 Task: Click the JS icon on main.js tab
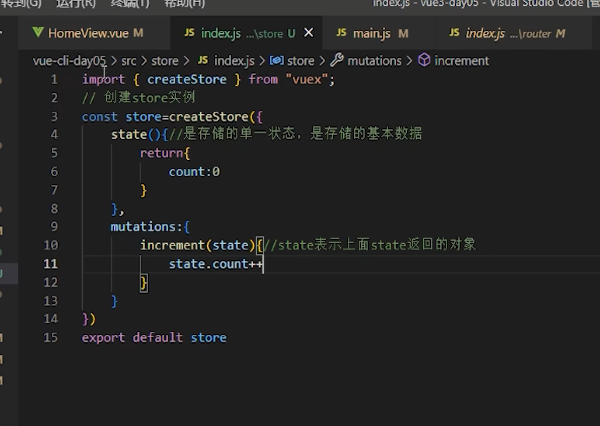[341, 33]
